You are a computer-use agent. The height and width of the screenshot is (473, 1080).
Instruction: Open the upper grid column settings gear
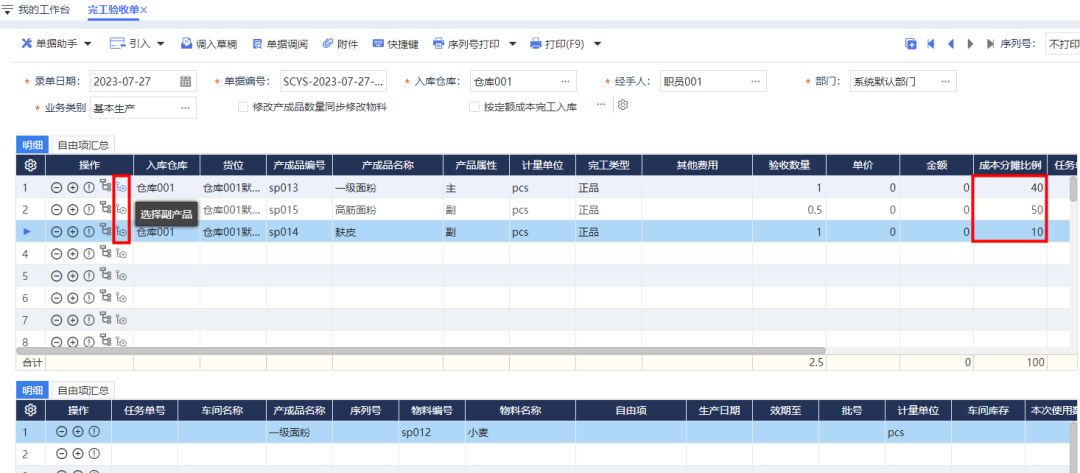[30, 165]
